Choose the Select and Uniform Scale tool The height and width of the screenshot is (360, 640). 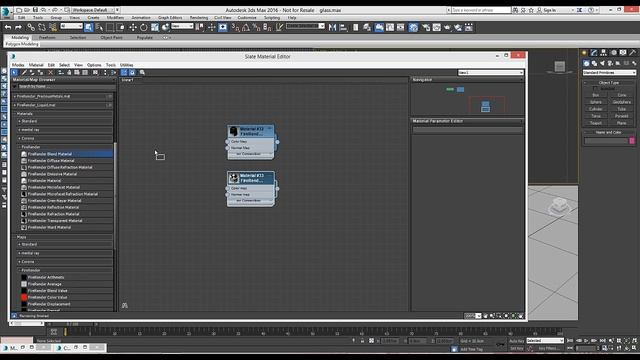tap(155, 27)
